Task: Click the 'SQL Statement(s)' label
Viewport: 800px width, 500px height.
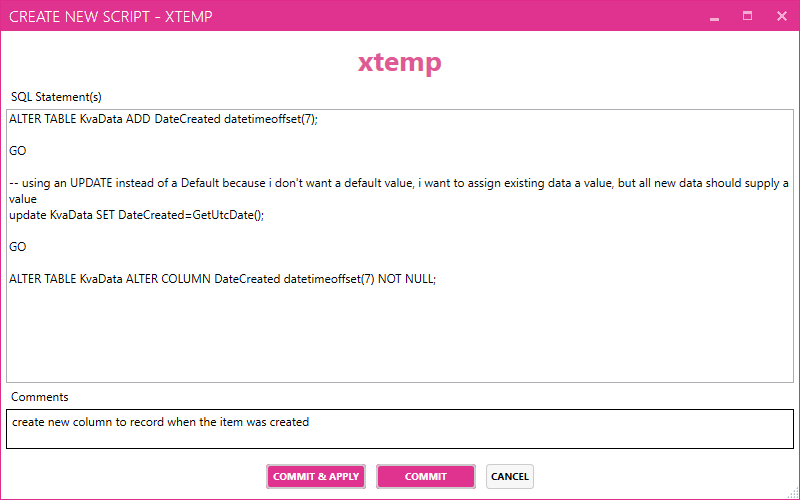Action: coord(56,97)
